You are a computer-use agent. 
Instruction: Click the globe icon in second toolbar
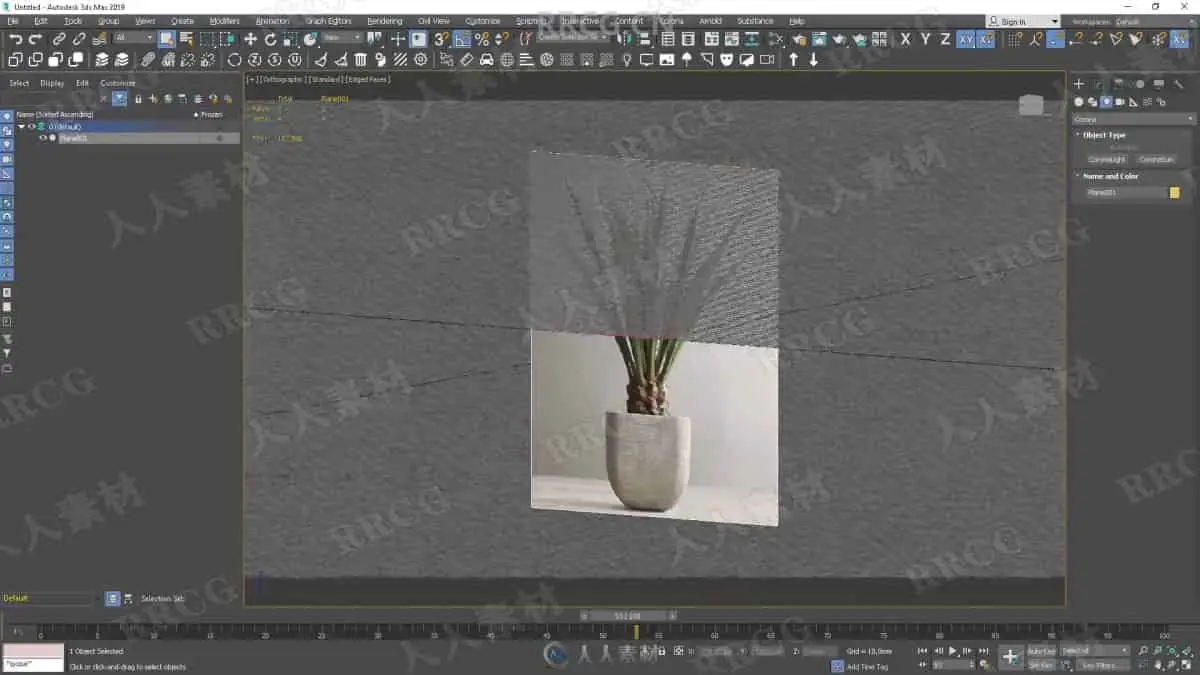point(507,60)
